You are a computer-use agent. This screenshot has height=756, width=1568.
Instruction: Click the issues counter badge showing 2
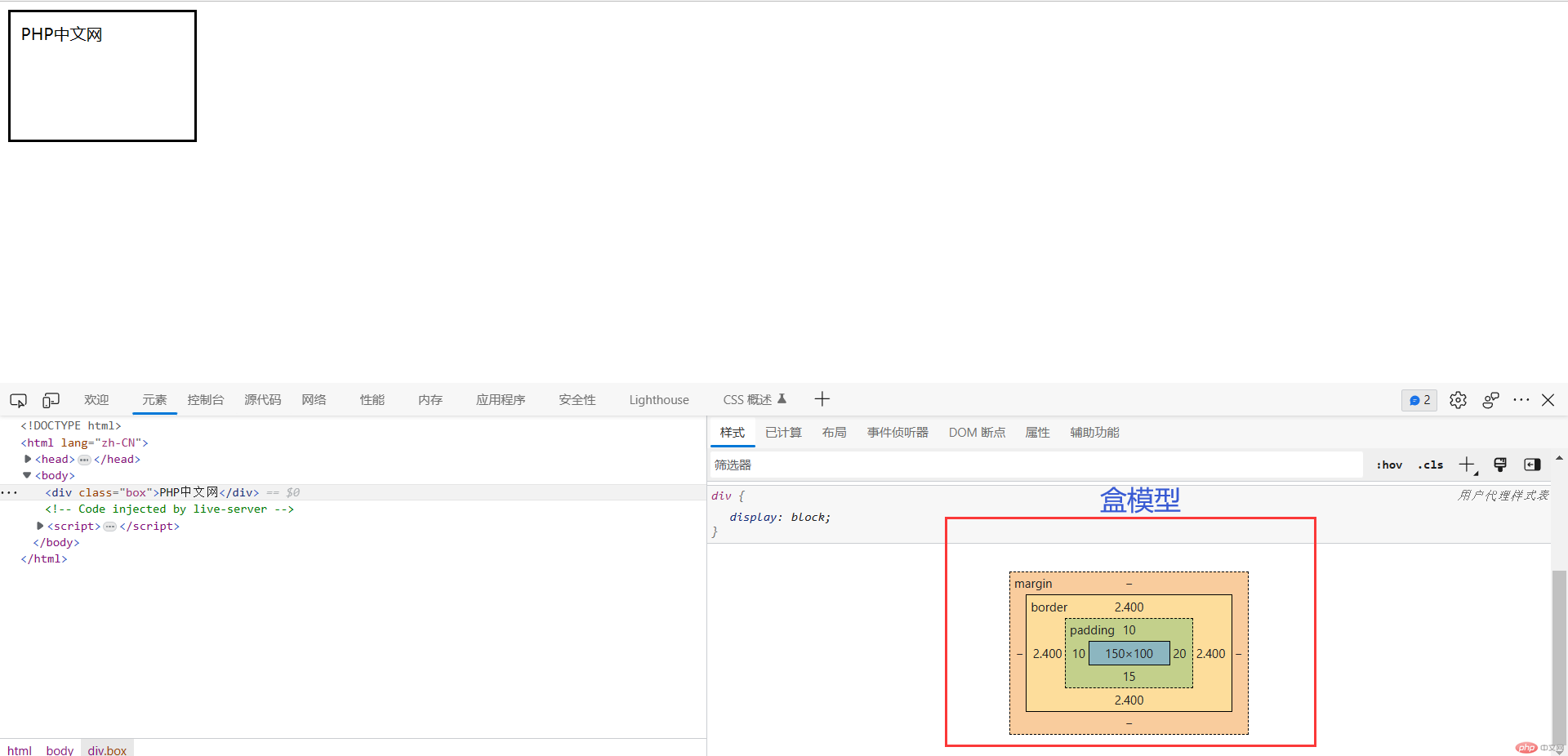click(1419, 400)
